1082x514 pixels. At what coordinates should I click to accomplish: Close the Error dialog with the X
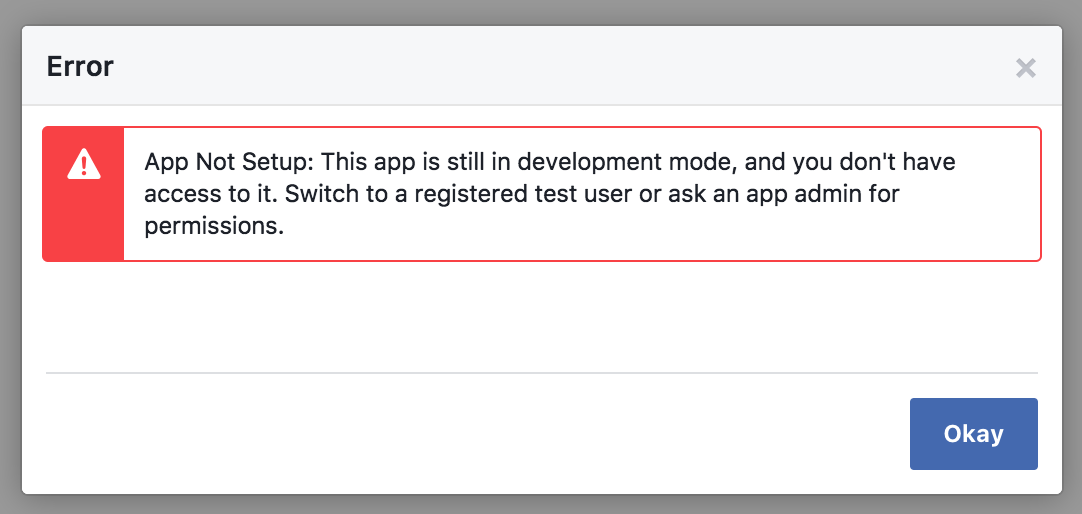point(1025,68)
